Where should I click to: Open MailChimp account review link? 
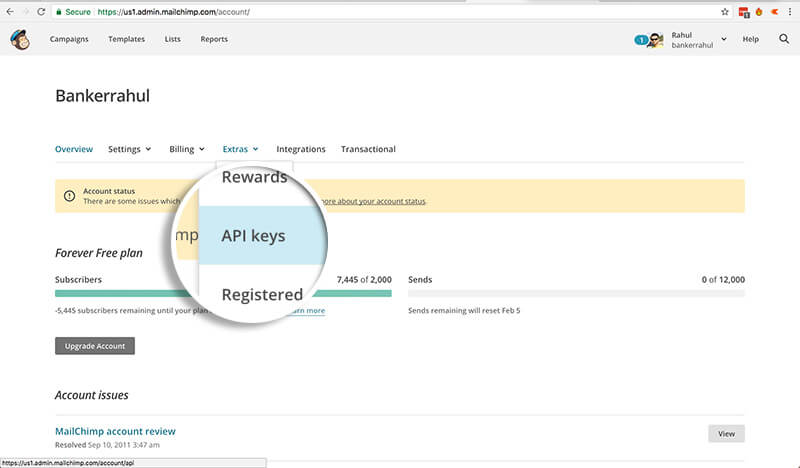coord(115,431)
